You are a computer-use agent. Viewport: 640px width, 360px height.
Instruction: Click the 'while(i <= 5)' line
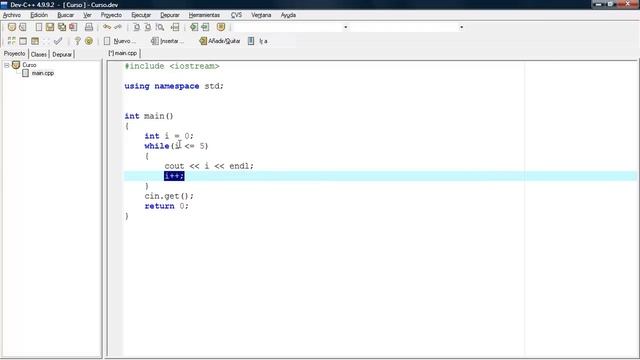176,146
